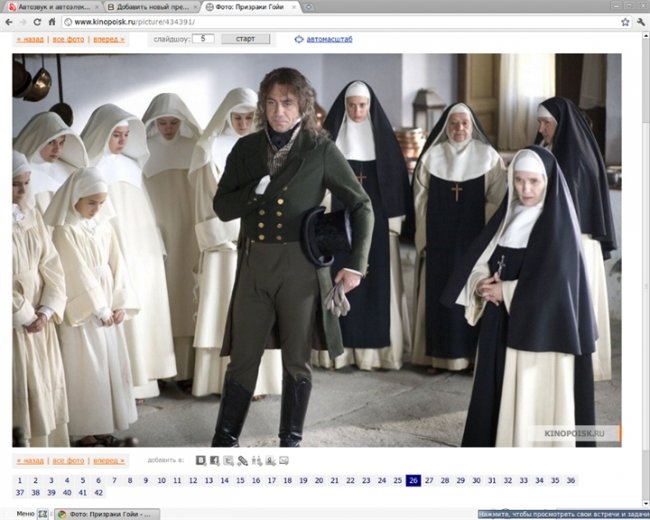Viewport: 650px width, 520px height.
Task: Open the 'Меню' button in the taskbar
Action: (24, 513)
